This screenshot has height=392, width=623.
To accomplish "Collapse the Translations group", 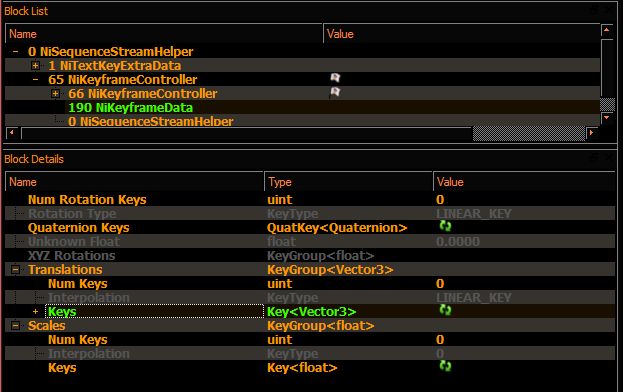I will pyautogui.click(x=15, y=270).
